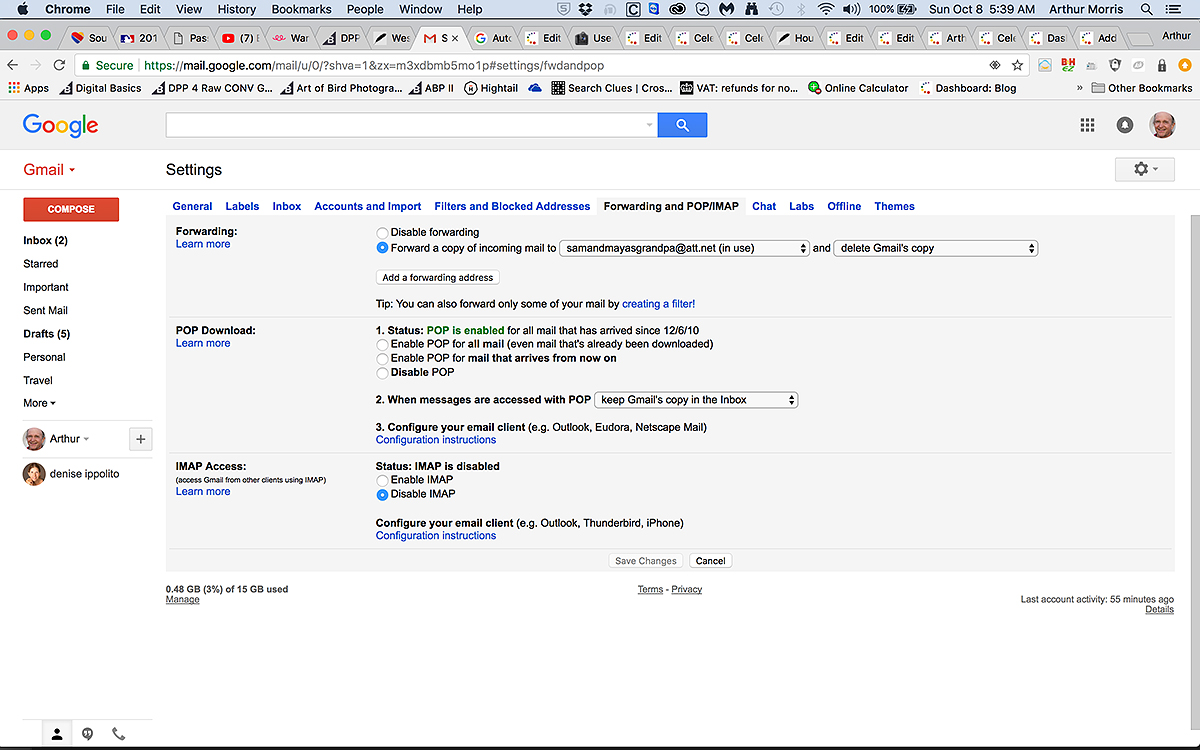Click the blue search magnifier button
This screenshot has height=750, width=1200.
tap(682, 125)
